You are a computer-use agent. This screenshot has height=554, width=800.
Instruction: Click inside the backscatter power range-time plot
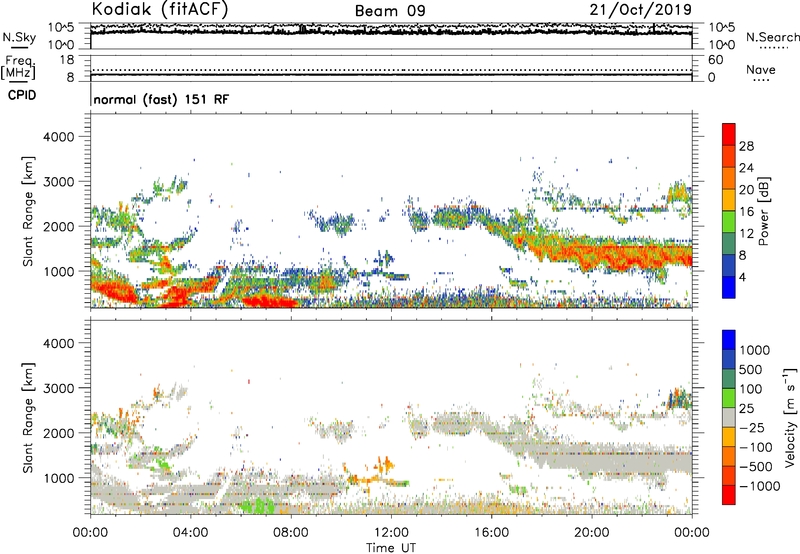pyautogui.click(x=391, y=210)
